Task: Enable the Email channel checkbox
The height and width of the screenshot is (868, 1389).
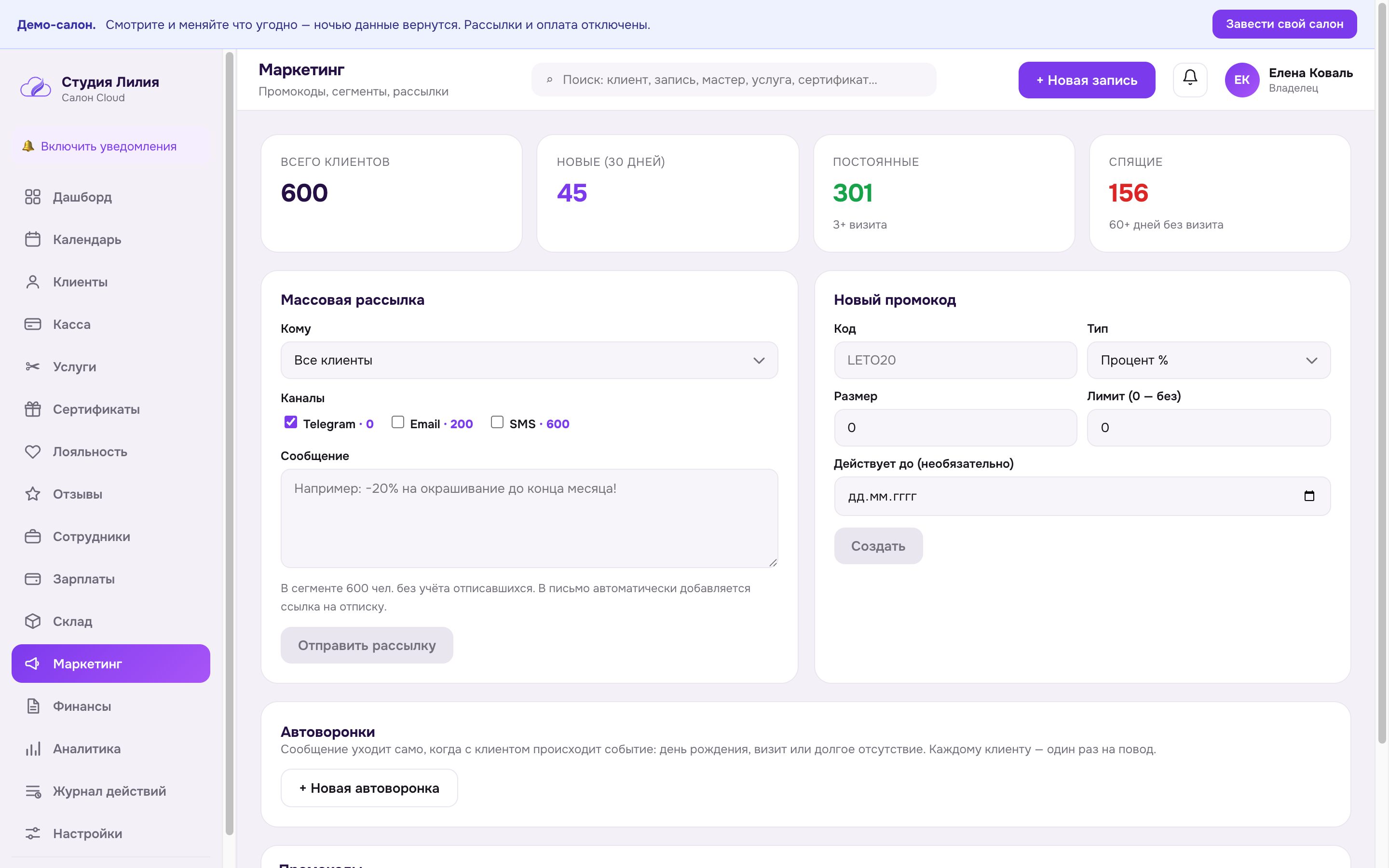Action: pyautogui.click(x=398, y=422)
